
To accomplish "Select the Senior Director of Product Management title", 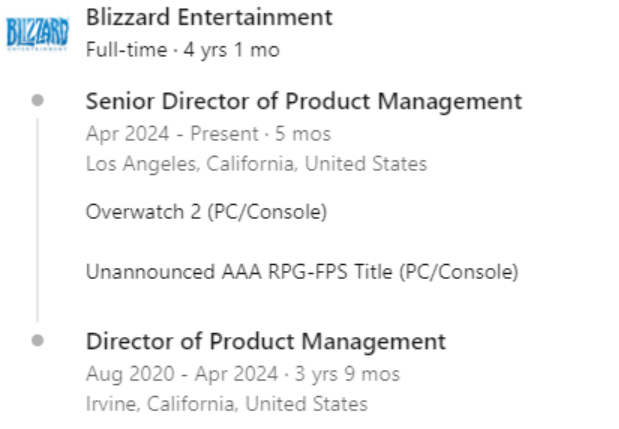I will pos(303,101).
